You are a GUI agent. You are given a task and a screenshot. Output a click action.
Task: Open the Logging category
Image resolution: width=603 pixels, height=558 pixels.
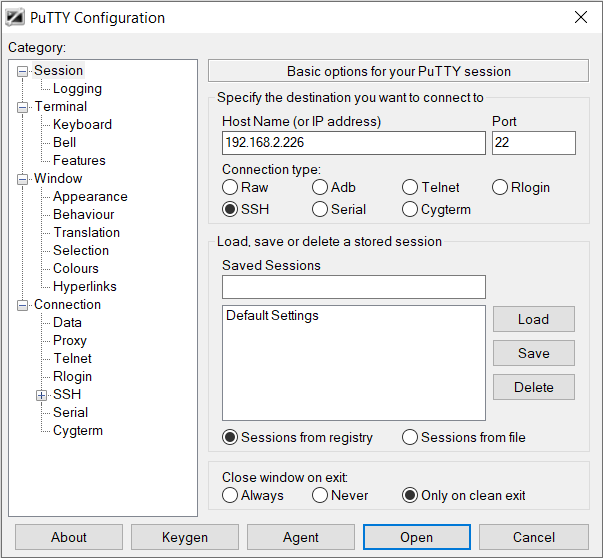(x=77, y=89)
